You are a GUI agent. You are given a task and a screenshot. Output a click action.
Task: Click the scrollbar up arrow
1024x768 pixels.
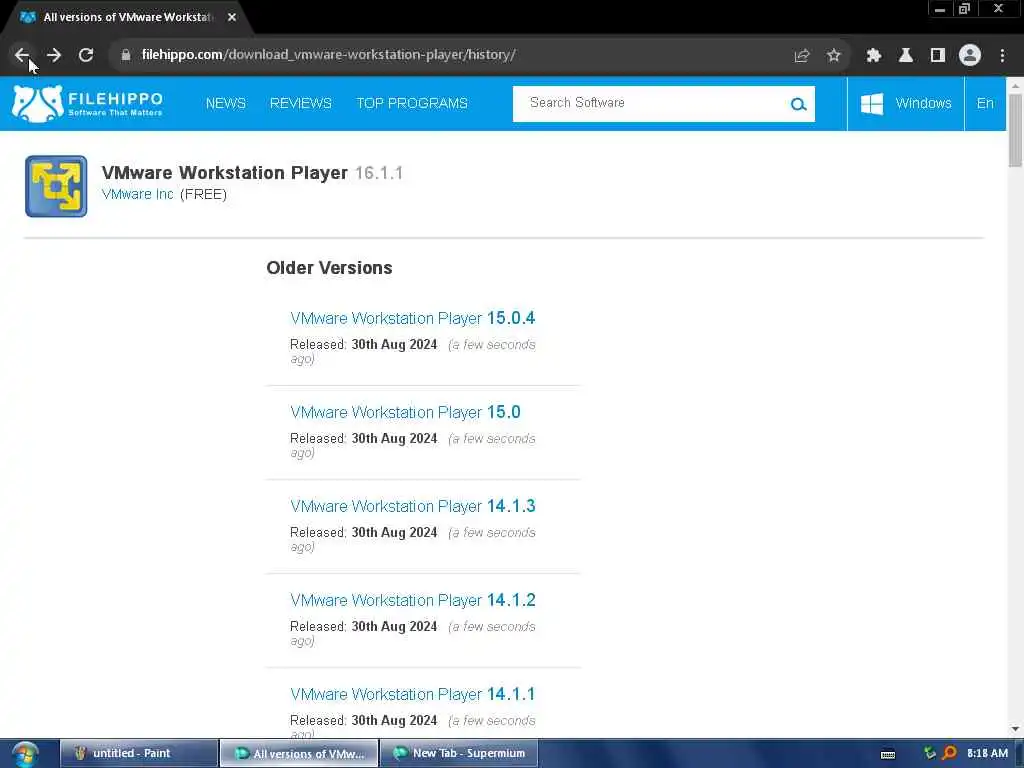point(1015,85)
